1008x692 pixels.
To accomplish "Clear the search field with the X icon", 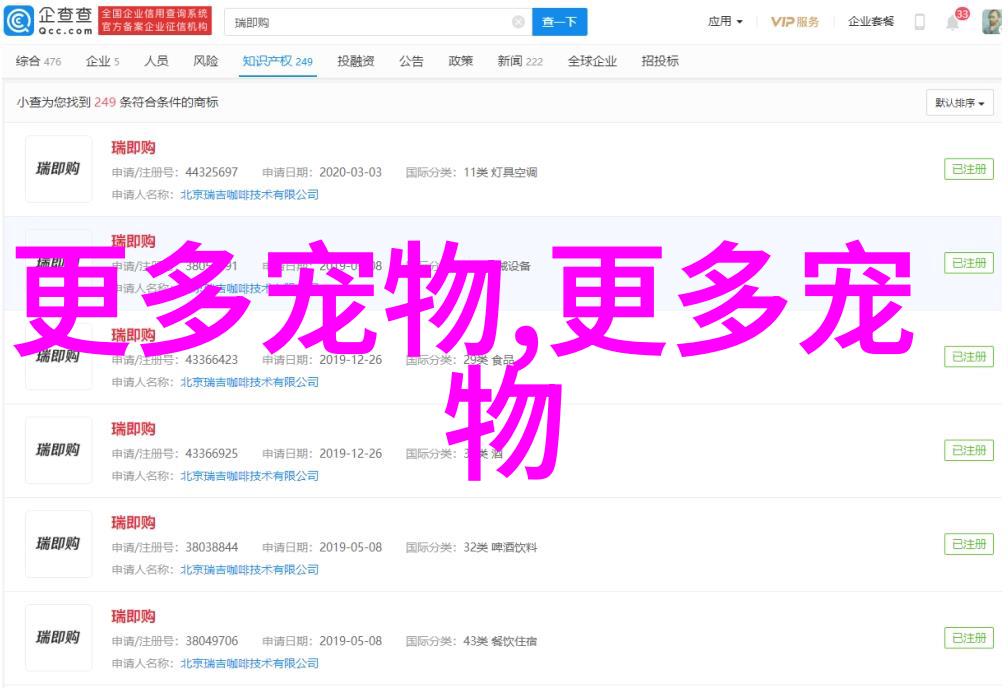I will coord(518,23).
